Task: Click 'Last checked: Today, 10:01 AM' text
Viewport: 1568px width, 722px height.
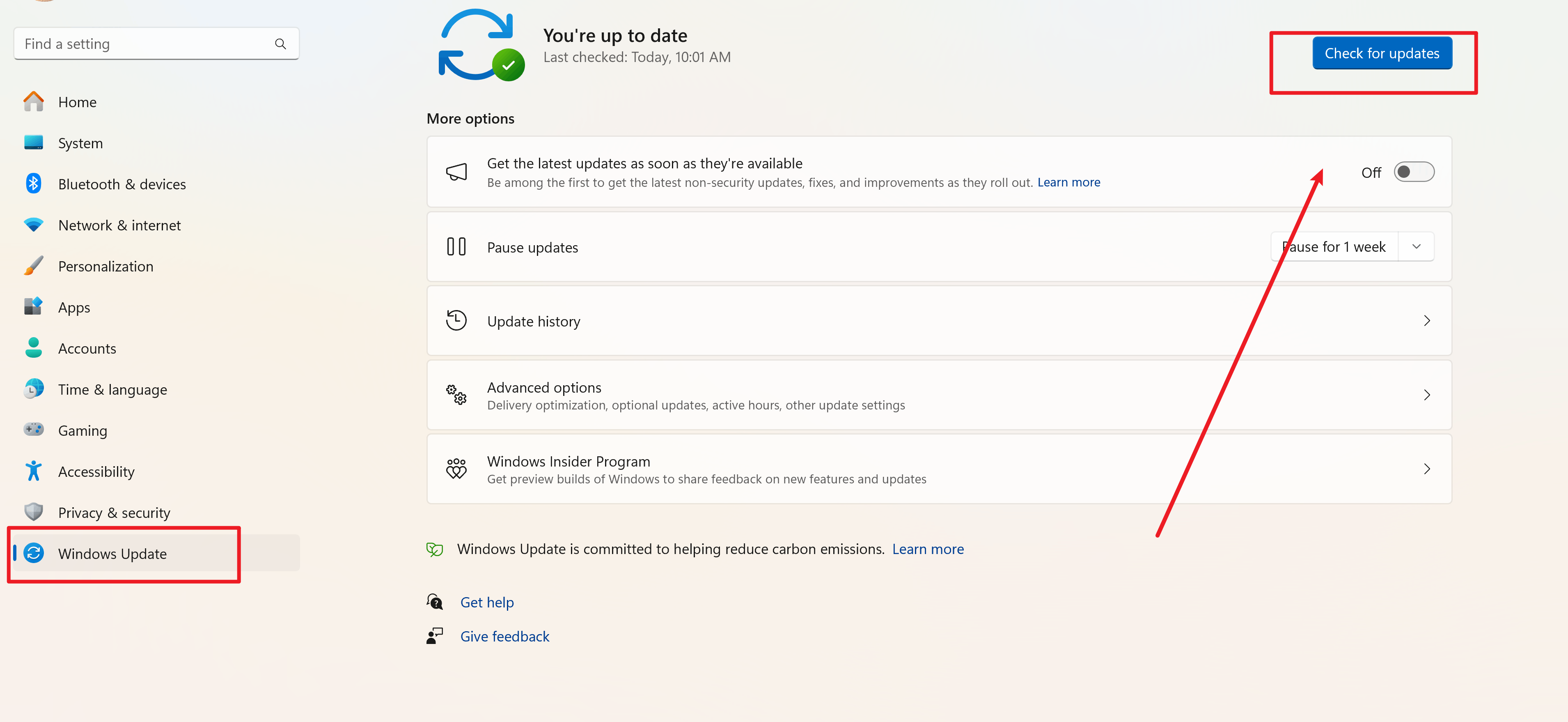Action: pos(637,57)
